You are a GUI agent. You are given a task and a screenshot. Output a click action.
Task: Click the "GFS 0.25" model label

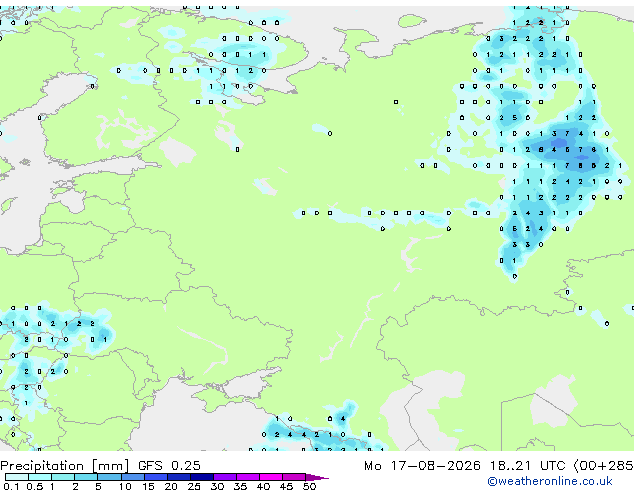(x=169, y=465)
